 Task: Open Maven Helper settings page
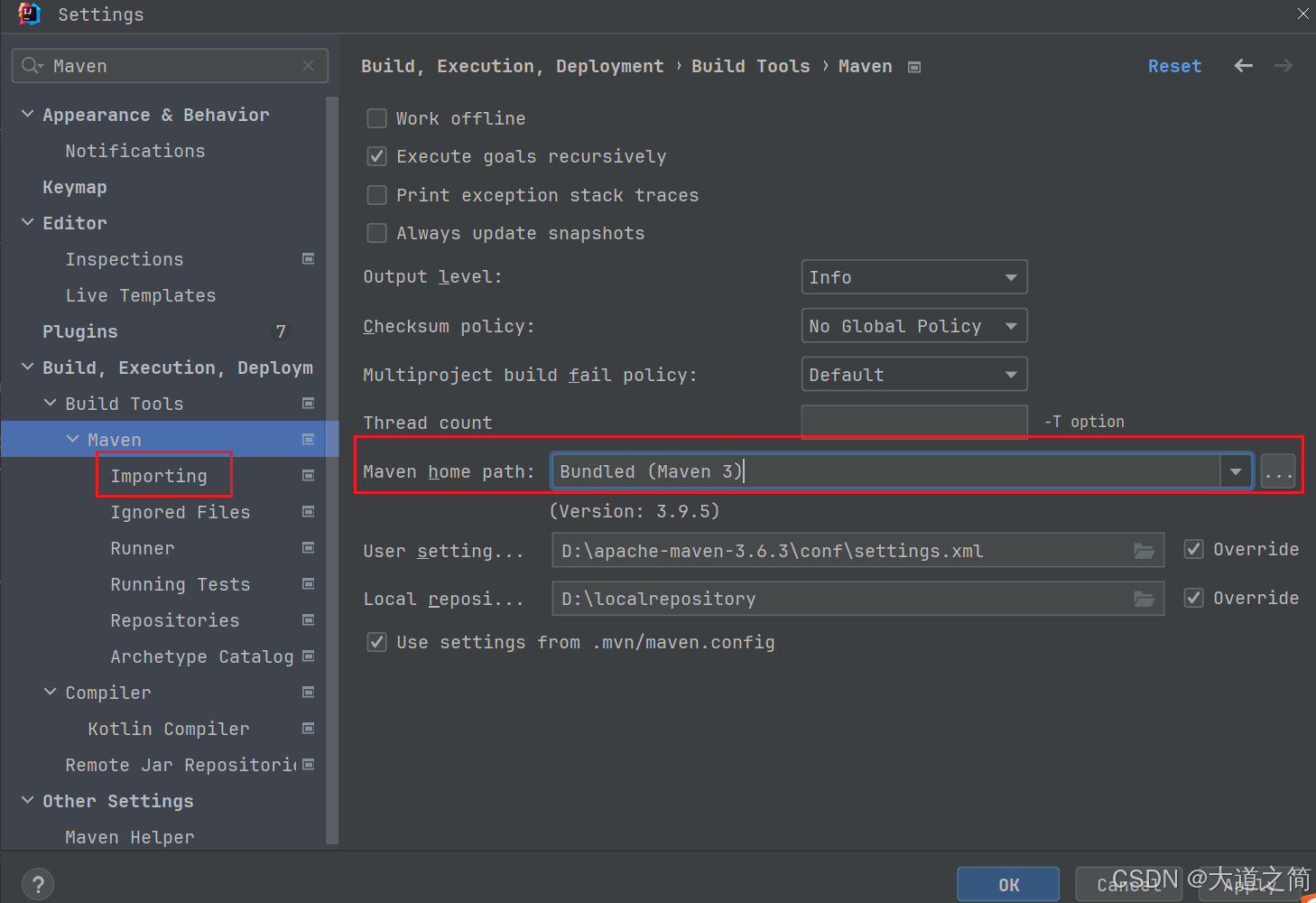pos(130,837)
